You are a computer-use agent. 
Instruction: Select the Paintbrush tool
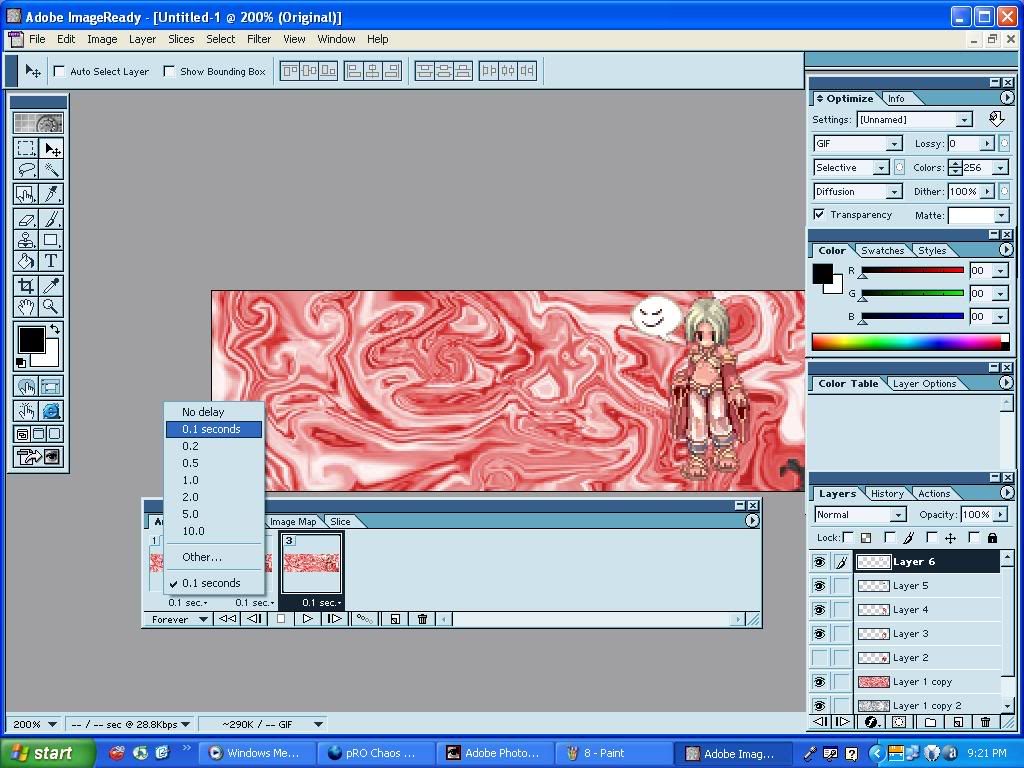pos(51,219)
